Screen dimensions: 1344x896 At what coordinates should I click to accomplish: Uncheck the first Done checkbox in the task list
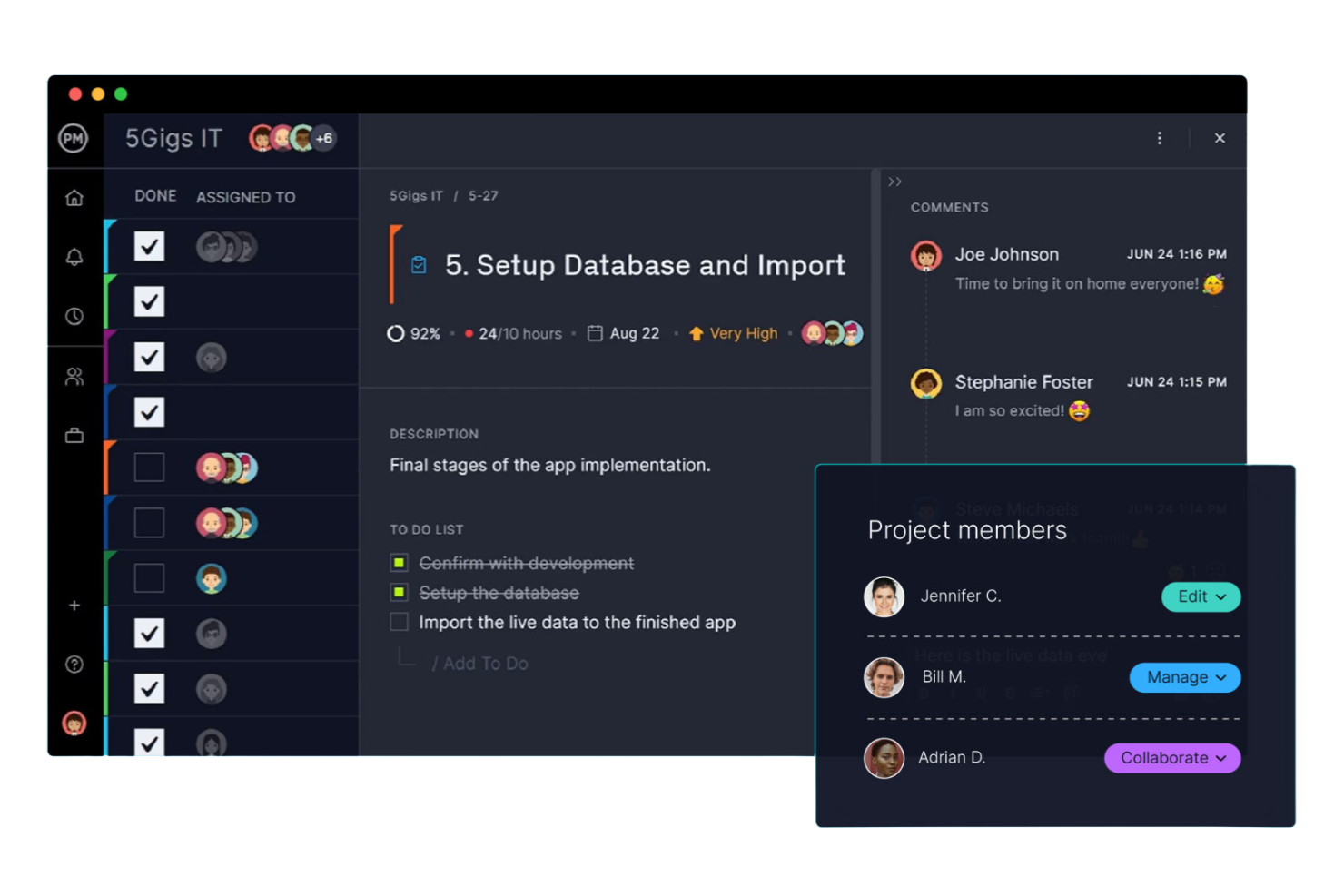click(149, 246)
